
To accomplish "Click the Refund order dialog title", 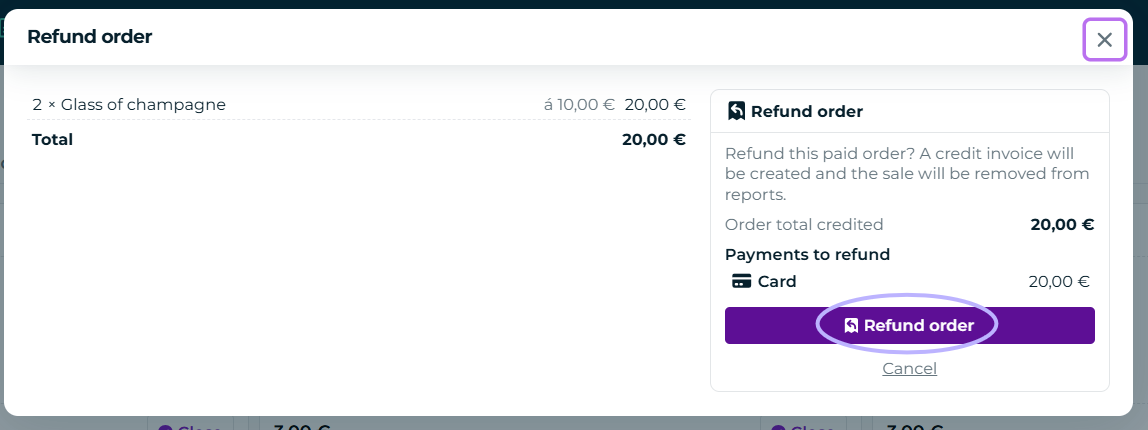I will tap(89, 37).
